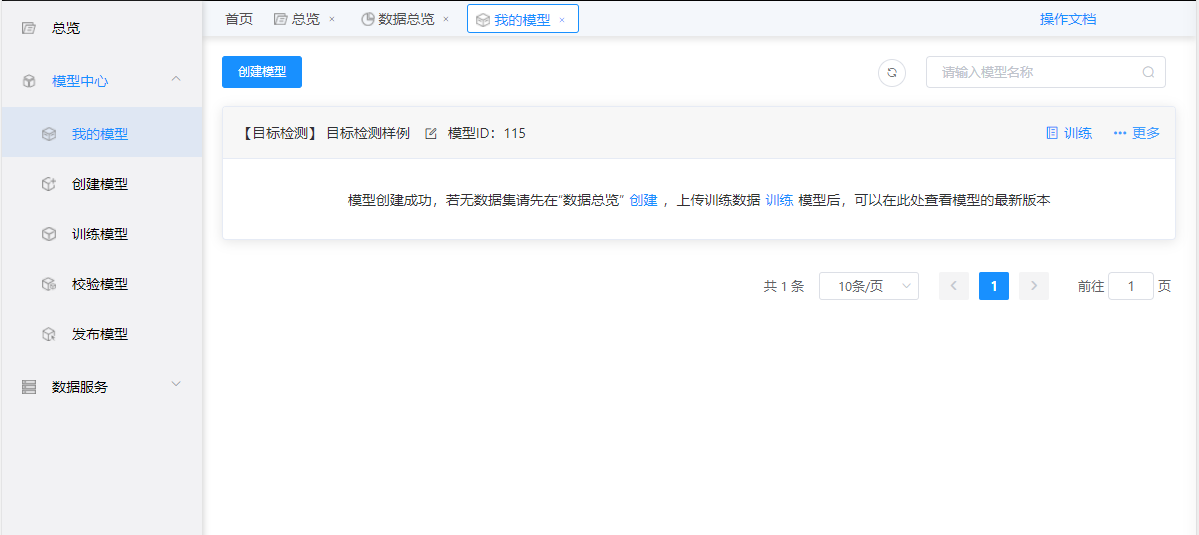Select 我的模型 in the sidebar

pos(101,135)
